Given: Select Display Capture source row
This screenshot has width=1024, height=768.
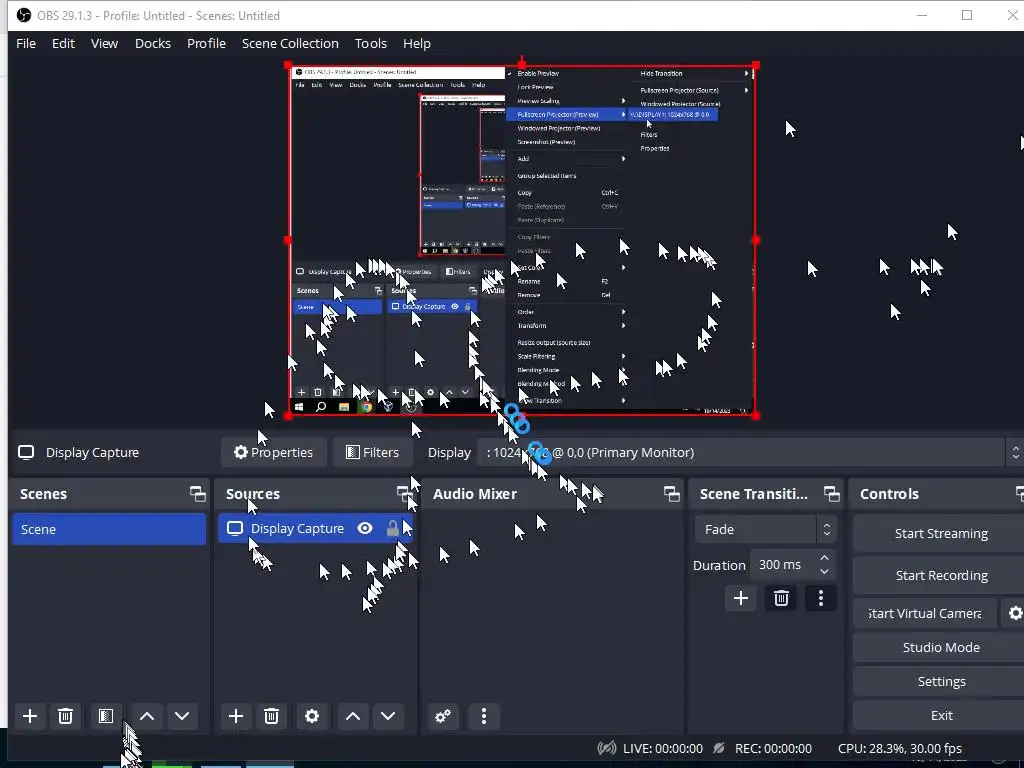Looking at the screenshot, I should 316,528.
